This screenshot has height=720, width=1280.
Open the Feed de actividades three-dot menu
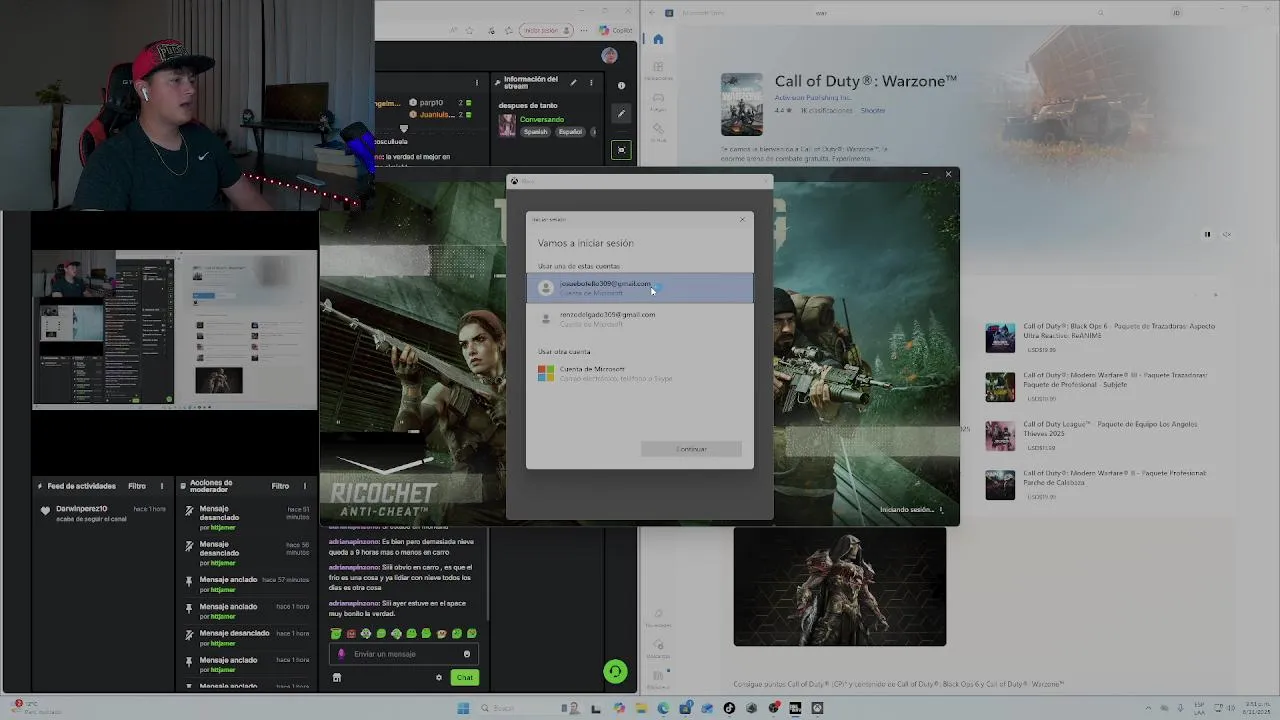[x=161, y=486]
